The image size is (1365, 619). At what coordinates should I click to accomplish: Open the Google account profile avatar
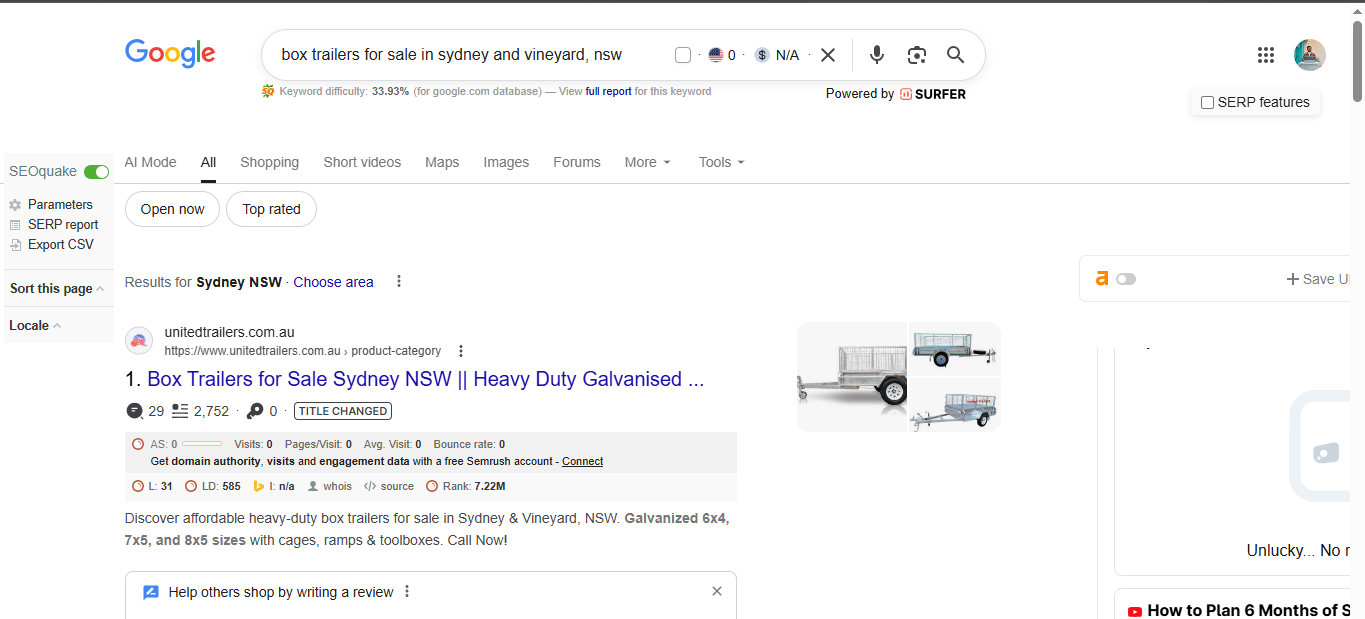click(1310, 55)
